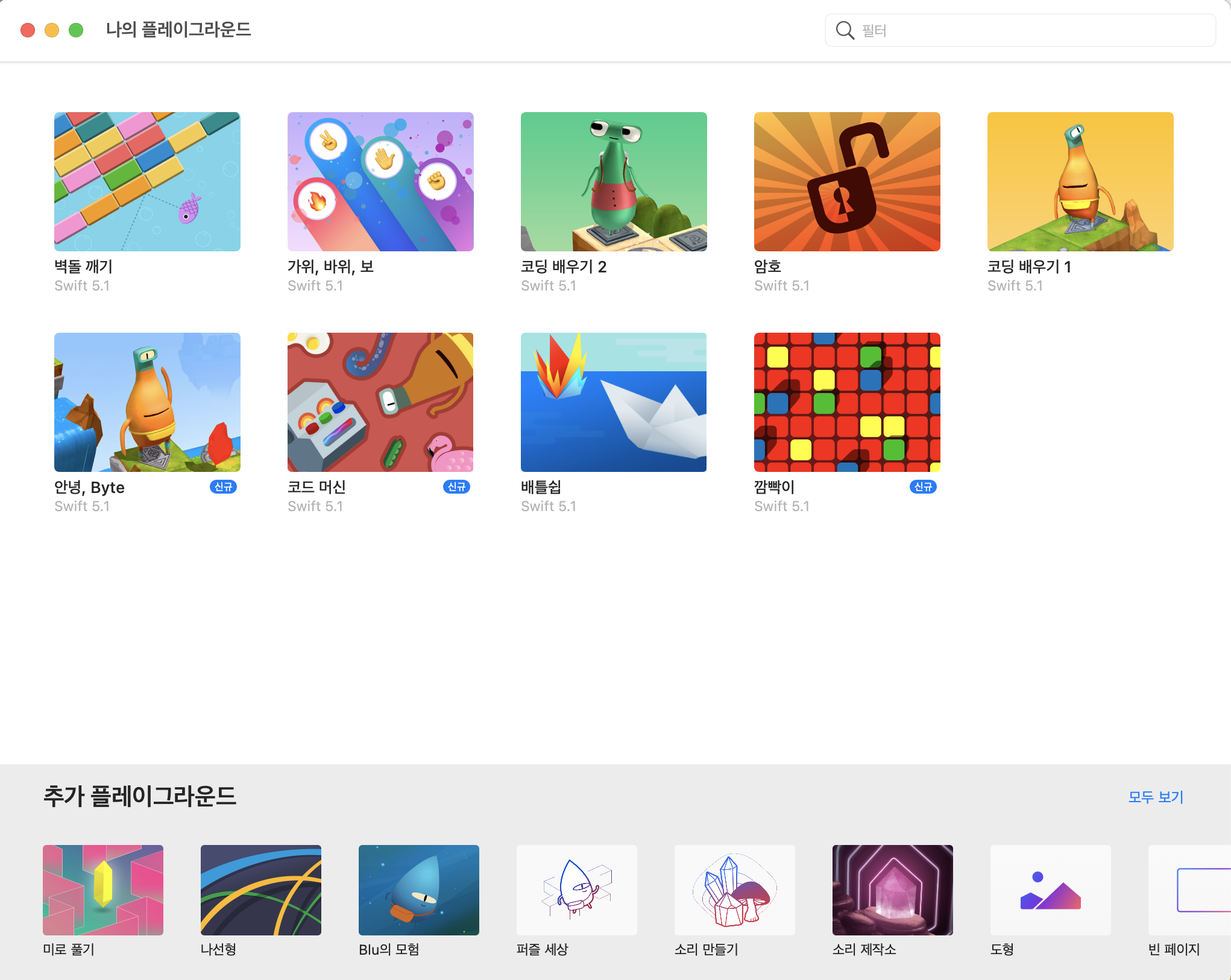Open the 배틀쉽 paper boat playground

pyautogui.click(x=614, y=402)
